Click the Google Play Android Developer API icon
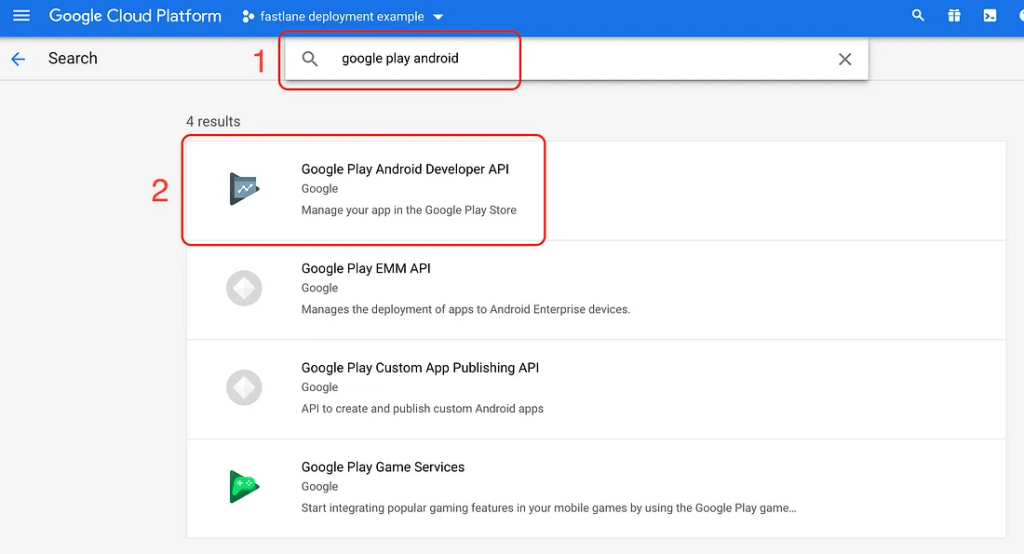This screenshot has width=1024, height=554. click(244, 189)
